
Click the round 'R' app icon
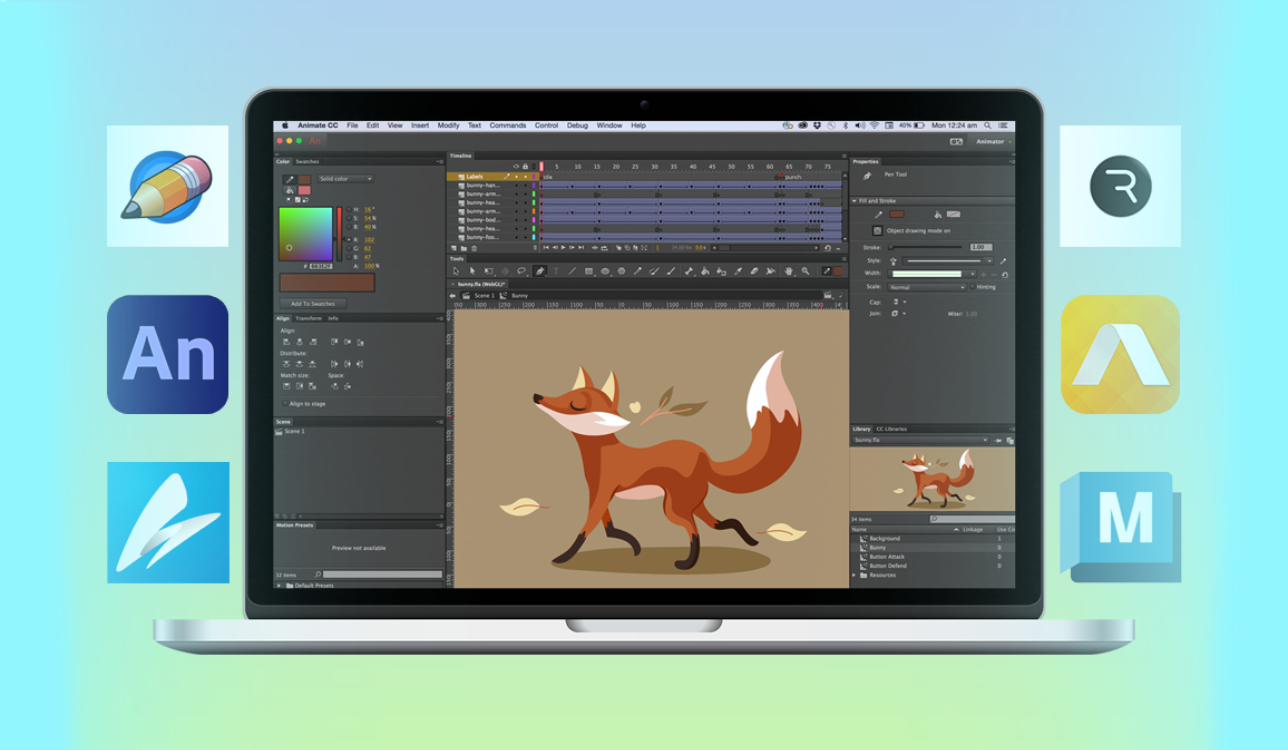pyautogui.click(x=1120, y=186)
